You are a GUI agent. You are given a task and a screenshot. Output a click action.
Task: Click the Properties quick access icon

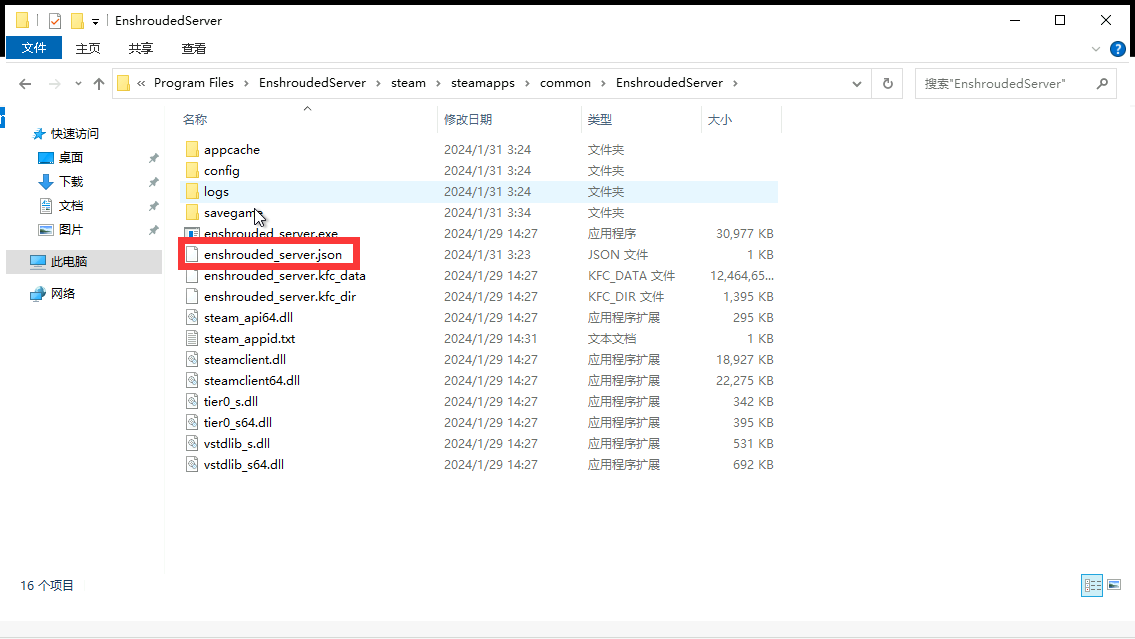(x=55, y=21)
